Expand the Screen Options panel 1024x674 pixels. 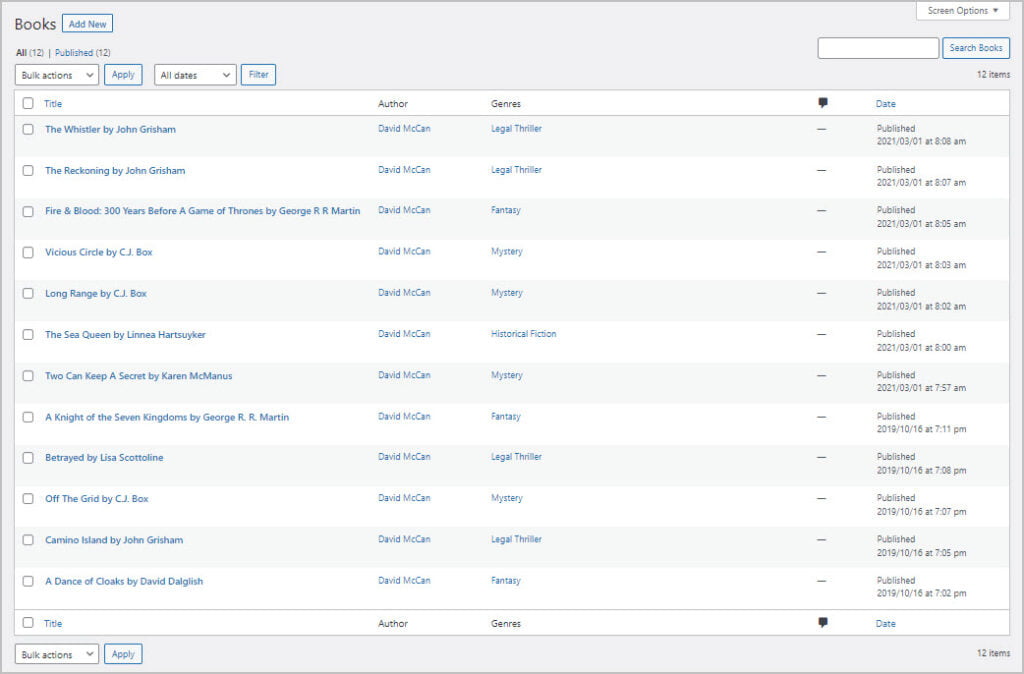pos(961,10)
